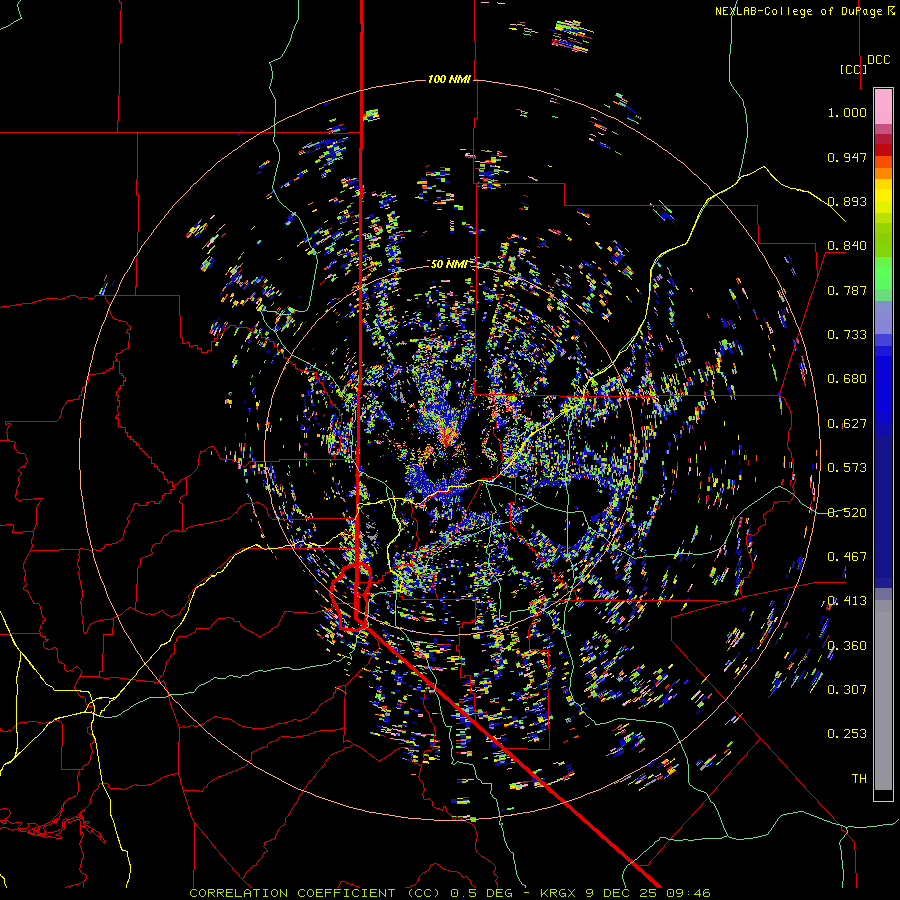
Task: Select the 0.467 scale value
Action: [x=847, y=557]
